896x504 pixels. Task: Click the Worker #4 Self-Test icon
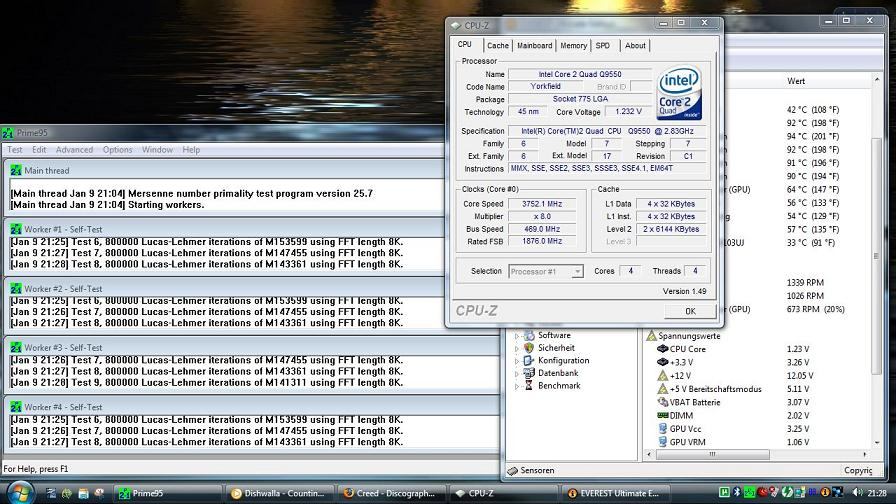[x=16, y=407]
